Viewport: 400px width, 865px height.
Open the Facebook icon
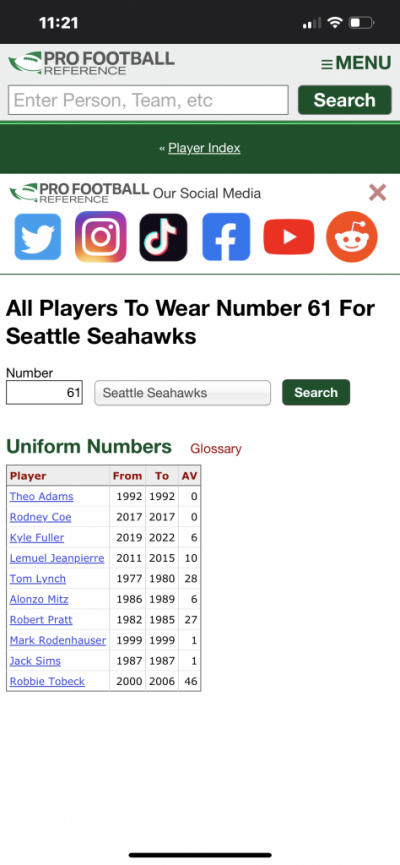[226, 237]
